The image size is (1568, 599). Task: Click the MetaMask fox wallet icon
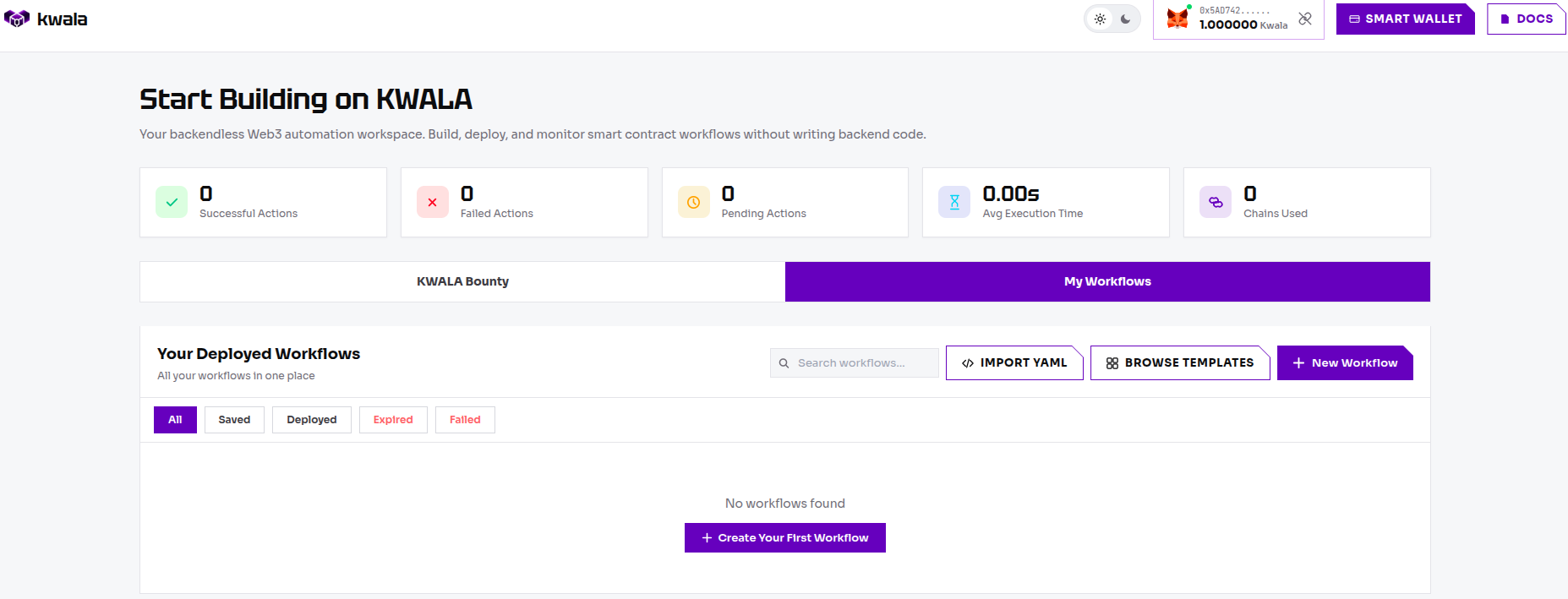[1177, 18]
